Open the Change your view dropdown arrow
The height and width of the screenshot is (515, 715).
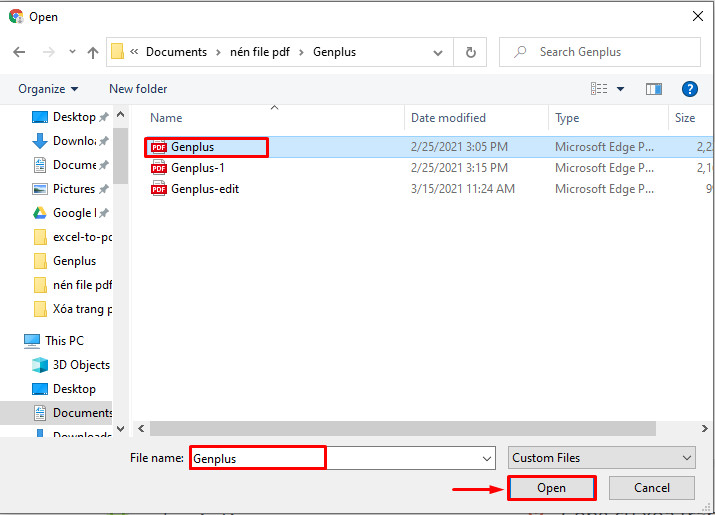click(x=620, y=89)
